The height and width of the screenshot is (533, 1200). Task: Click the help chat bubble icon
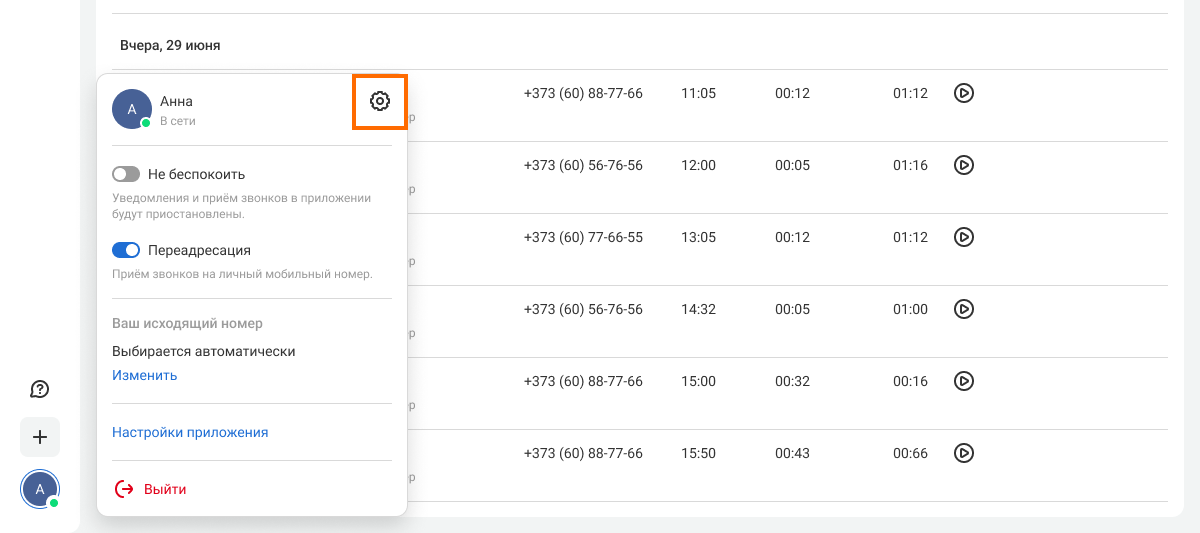click(x=40, y=389)
